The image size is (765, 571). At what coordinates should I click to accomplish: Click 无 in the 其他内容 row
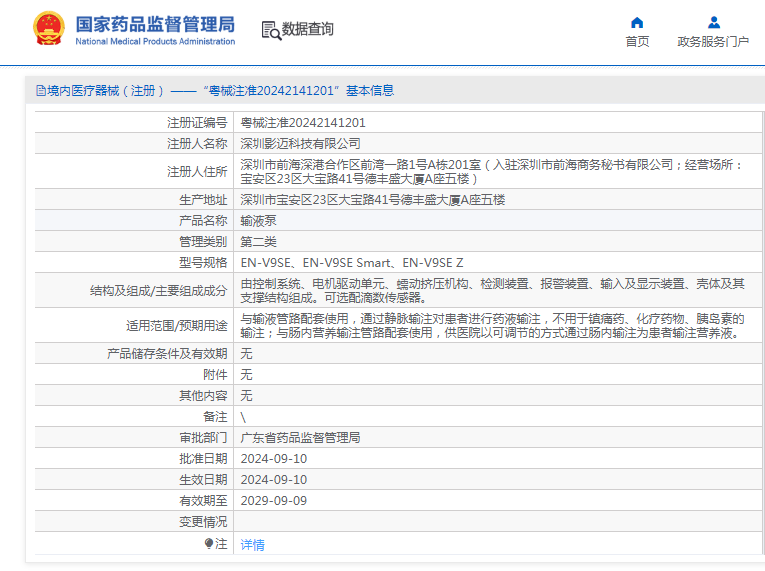click(246, 395)
